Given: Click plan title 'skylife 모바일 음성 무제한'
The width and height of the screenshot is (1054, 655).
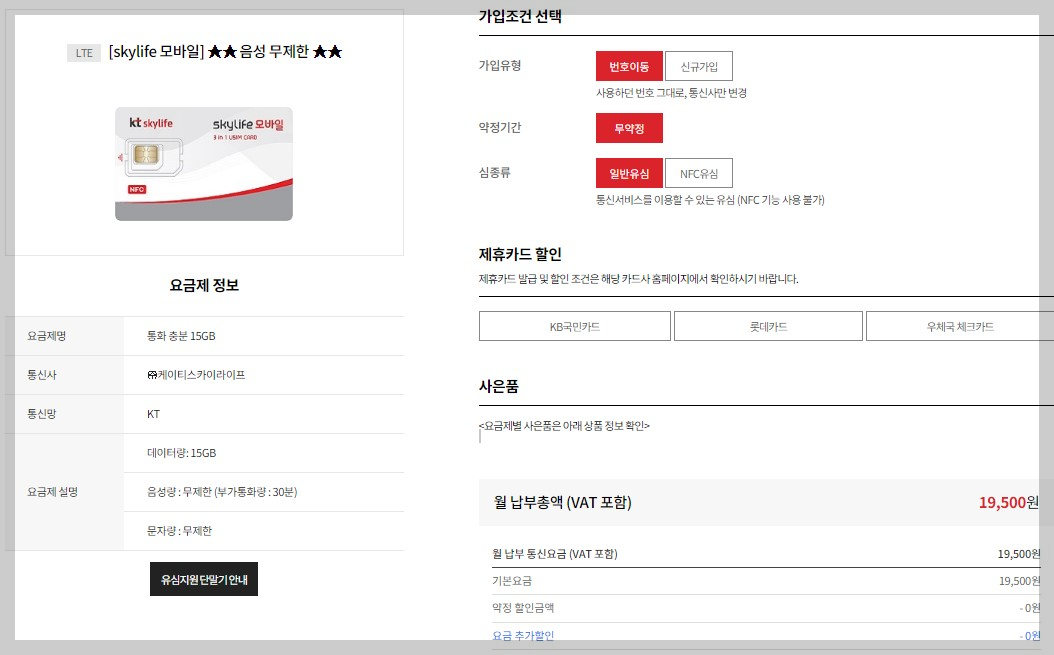Looking at the screenshot, I should (225, 52).
